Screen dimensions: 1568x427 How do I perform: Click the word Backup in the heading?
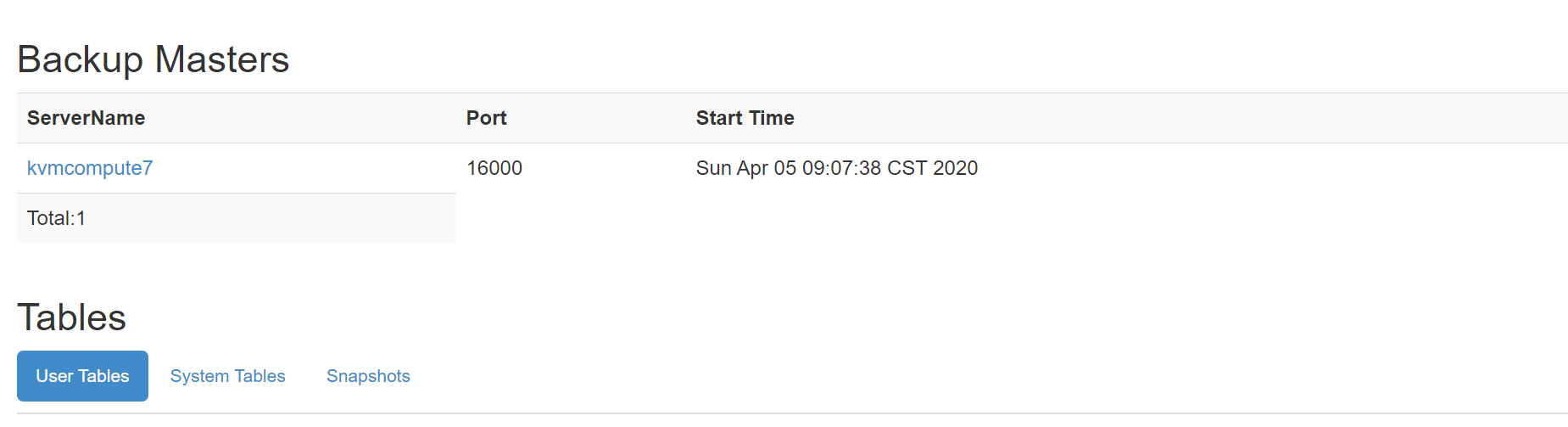[x=81, y=59]
